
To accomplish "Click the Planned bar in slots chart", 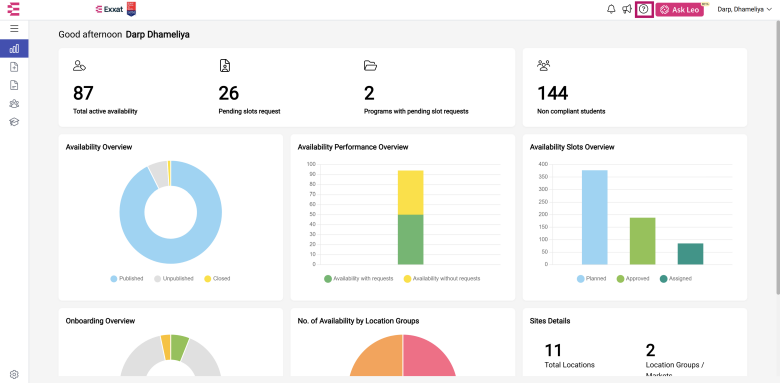I will click(x=594, y=217).
